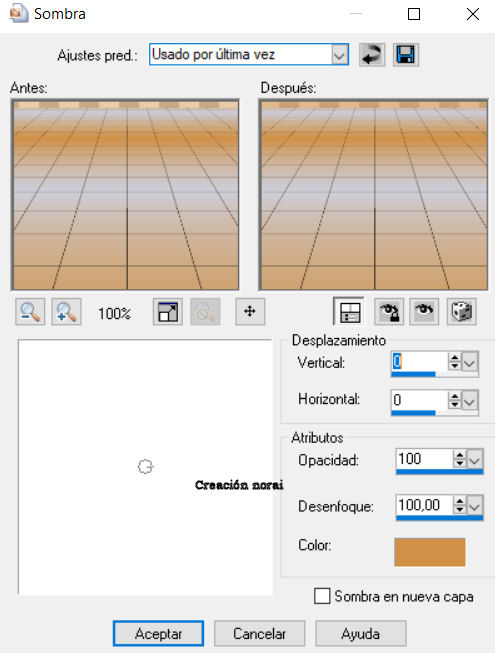The width and height of the screenshot is (495, 653).
Task: Expand the Opacidad value dropdown arrow
Action: pos(475,459)
